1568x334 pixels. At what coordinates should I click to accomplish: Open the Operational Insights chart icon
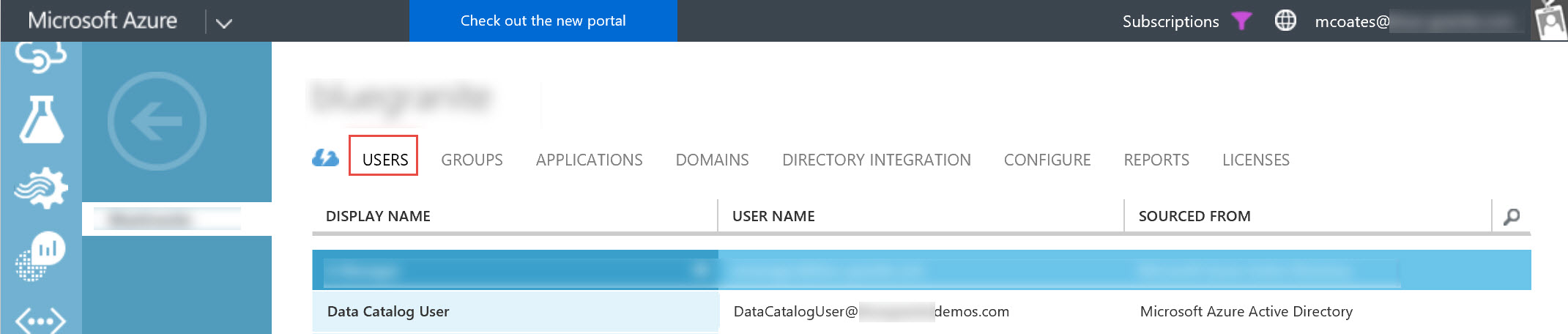pos(41,256)
